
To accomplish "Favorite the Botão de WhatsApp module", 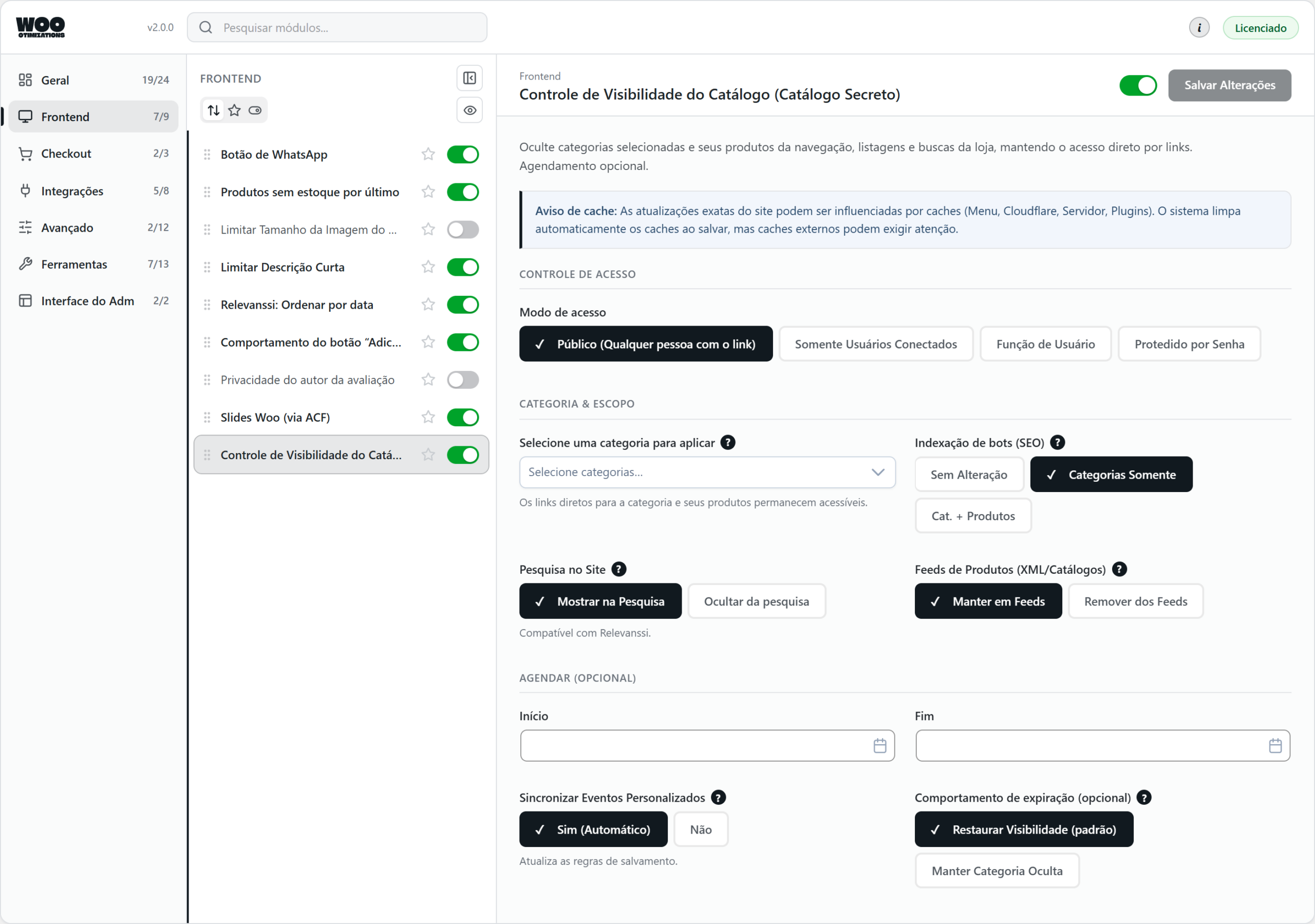I will point(428,154).
